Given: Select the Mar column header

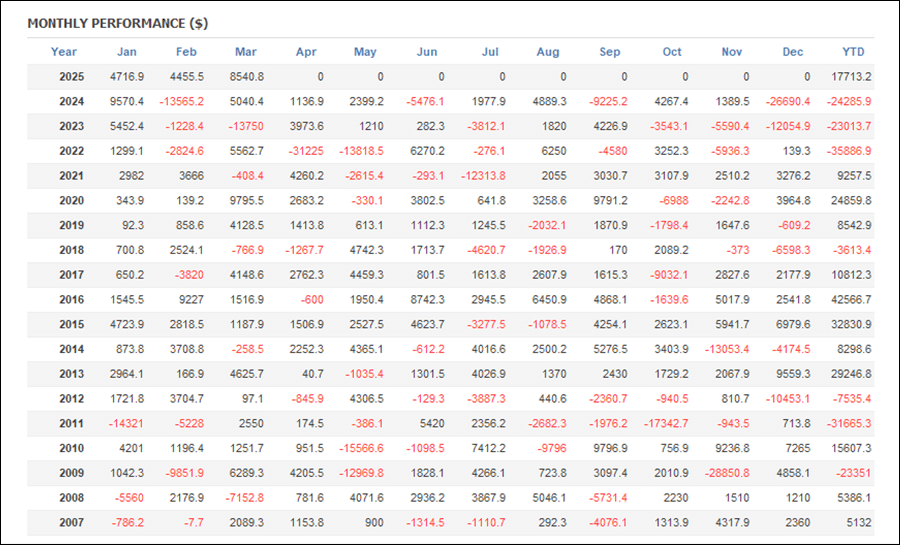Looking at the screenshot, I should [x=246, y=52].
